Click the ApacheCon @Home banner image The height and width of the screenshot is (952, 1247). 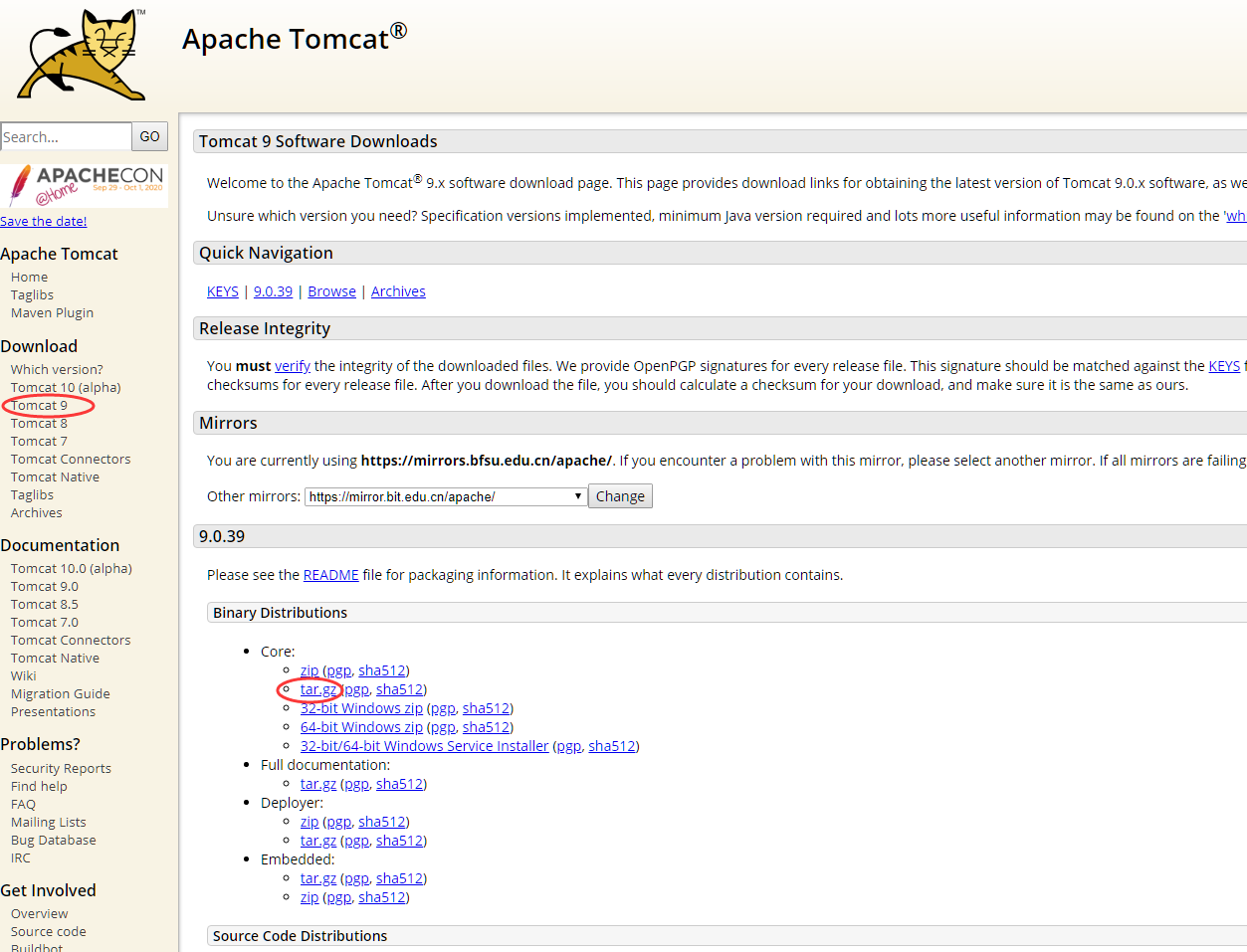tap(85, 186)
